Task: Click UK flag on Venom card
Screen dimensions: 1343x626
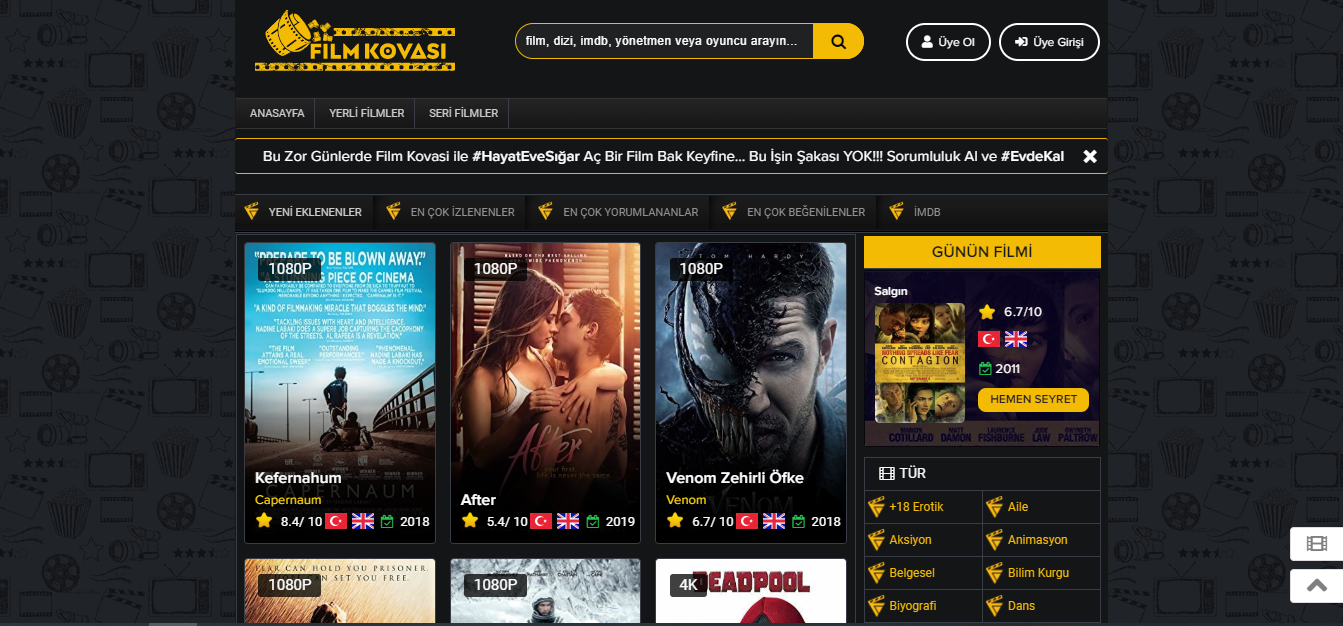Action: pyautogui.click(x=774, y=521)
